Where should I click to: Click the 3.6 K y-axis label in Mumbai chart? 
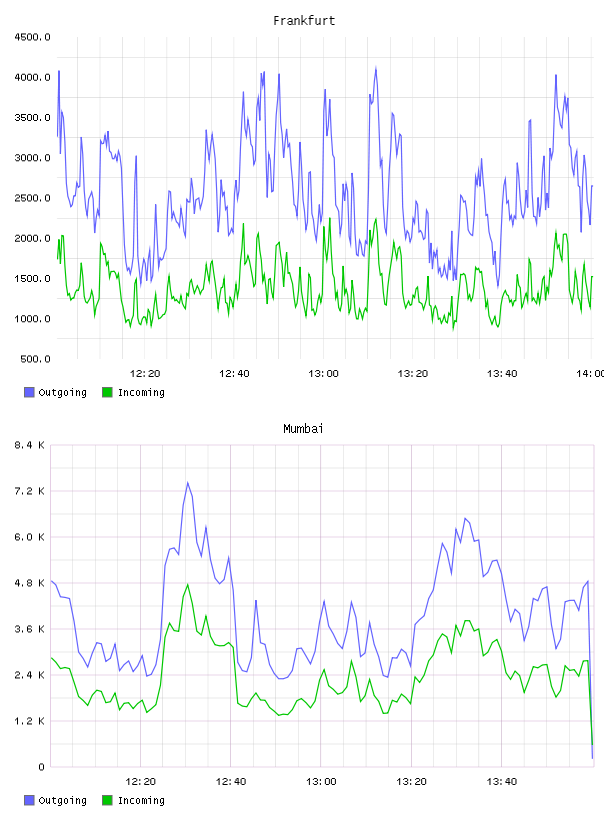[x=30, y=629]
